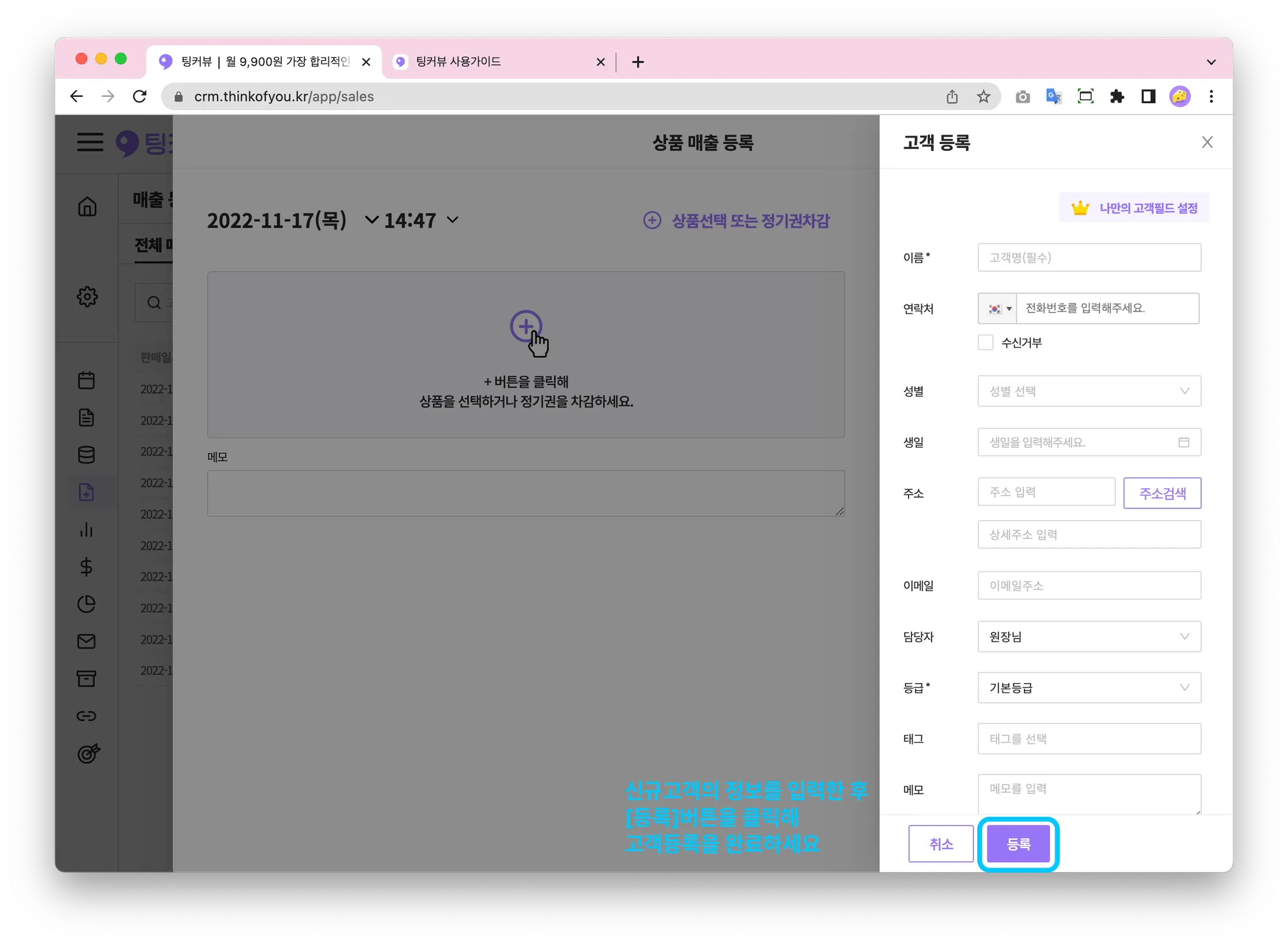
Task: Click the link chain sidebar icon
Action: pyautogui.click(x=86, y=716)
